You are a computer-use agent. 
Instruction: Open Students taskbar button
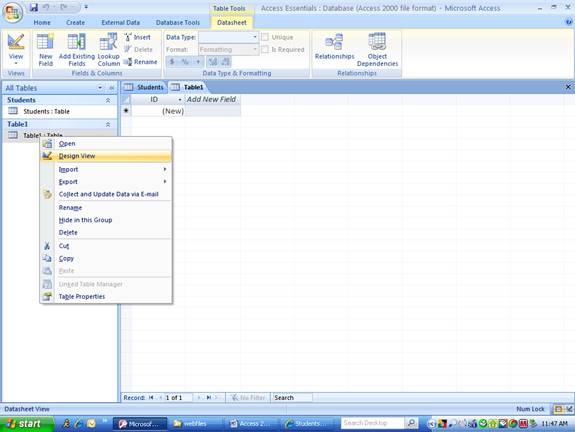click(x=307, y=424)
